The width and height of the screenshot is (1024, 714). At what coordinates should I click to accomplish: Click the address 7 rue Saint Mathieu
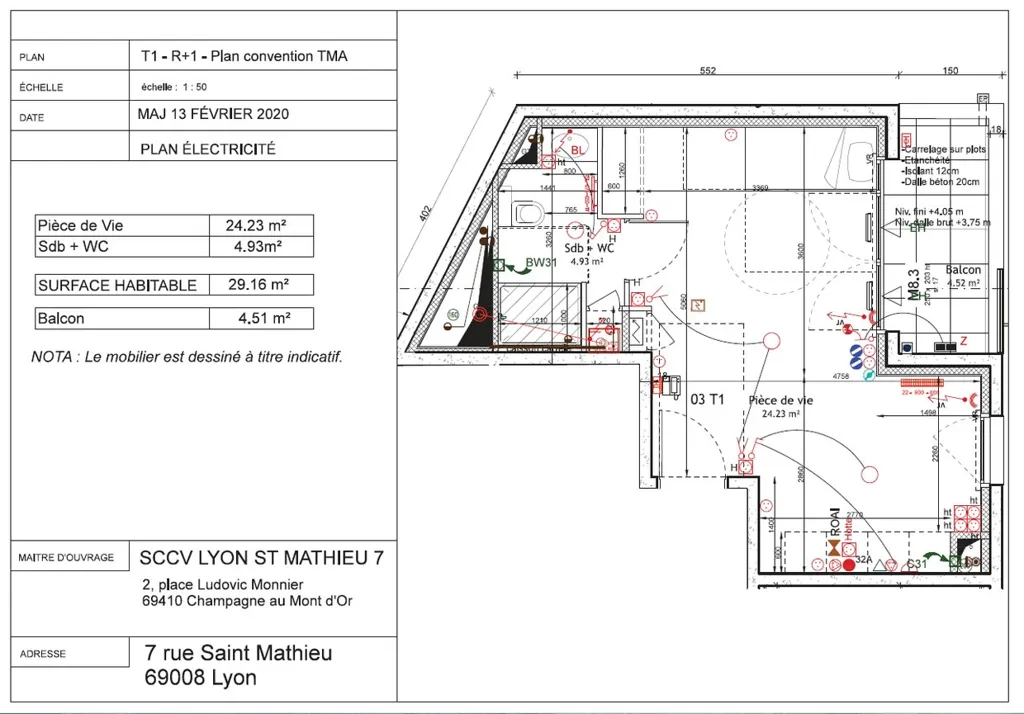(238, 653)
